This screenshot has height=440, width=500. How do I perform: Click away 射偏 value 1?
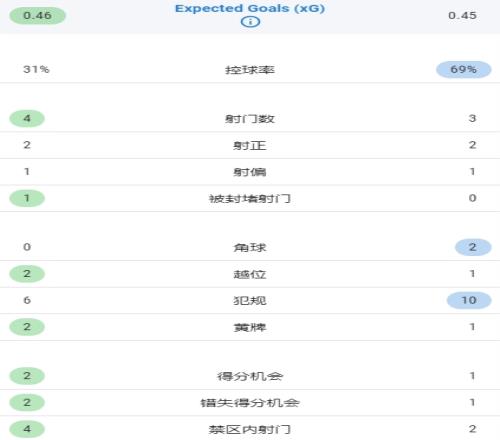[x=472, y=172]
